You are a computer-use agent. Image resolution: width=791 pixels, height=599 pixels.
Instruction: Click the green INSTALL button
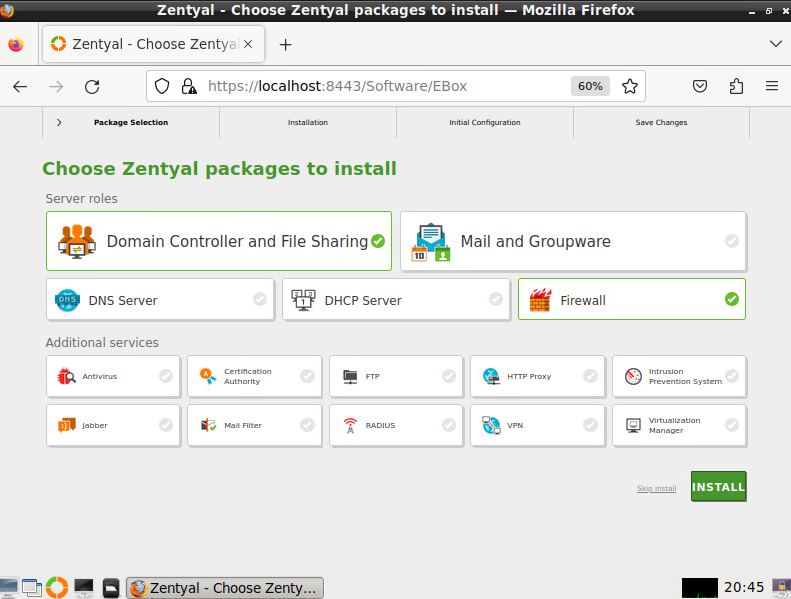pos(718,486)
